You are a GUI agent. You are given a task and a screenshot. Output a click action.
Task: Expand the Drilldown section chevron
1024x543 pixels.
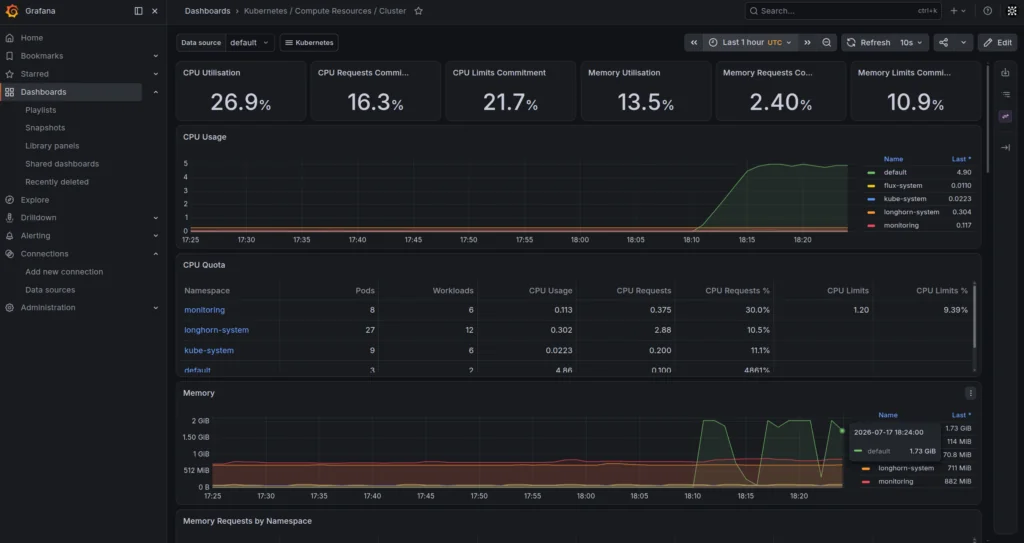point(155,218)
